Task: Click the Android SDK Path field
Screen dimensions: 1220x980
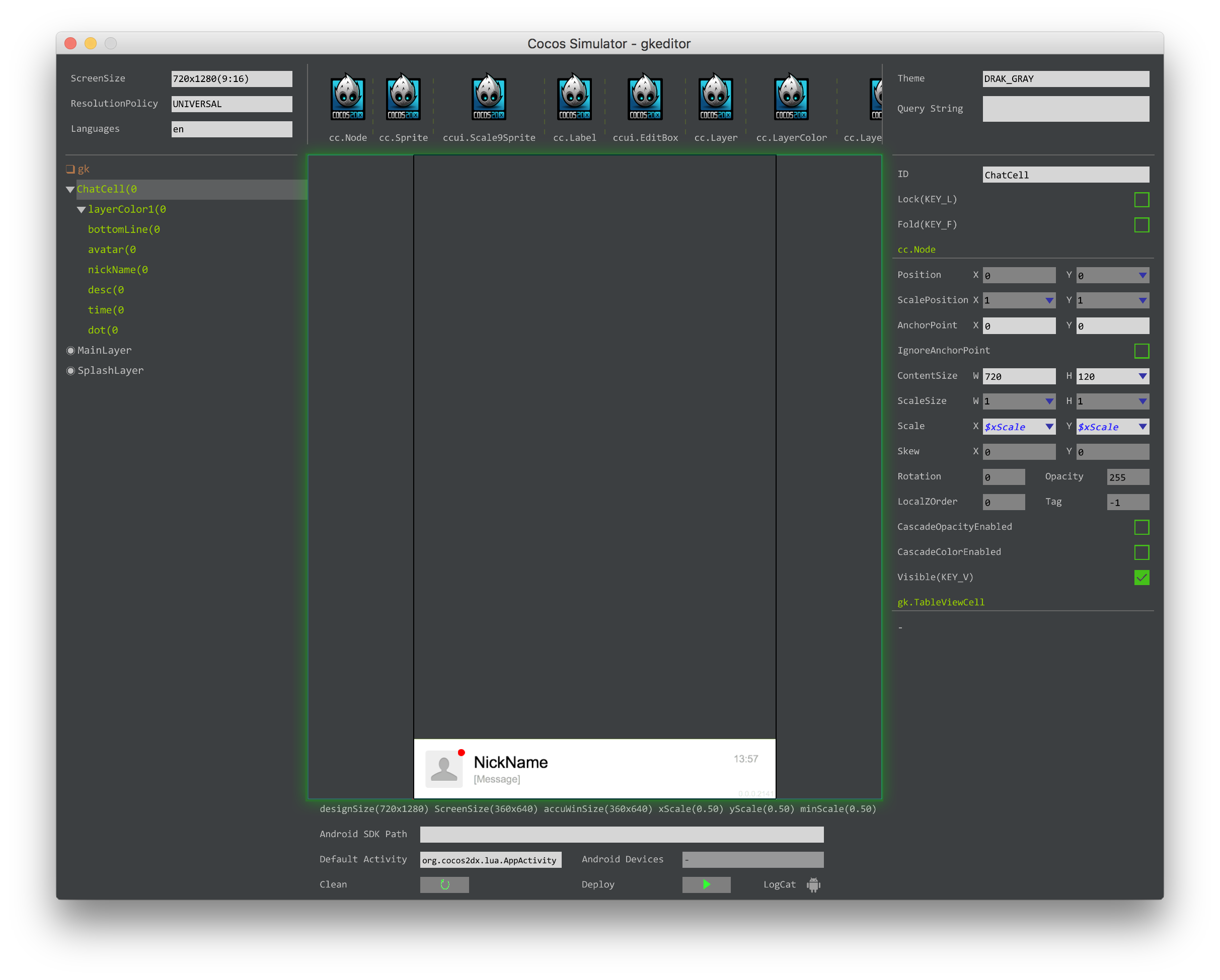Action: coord(621,834)
